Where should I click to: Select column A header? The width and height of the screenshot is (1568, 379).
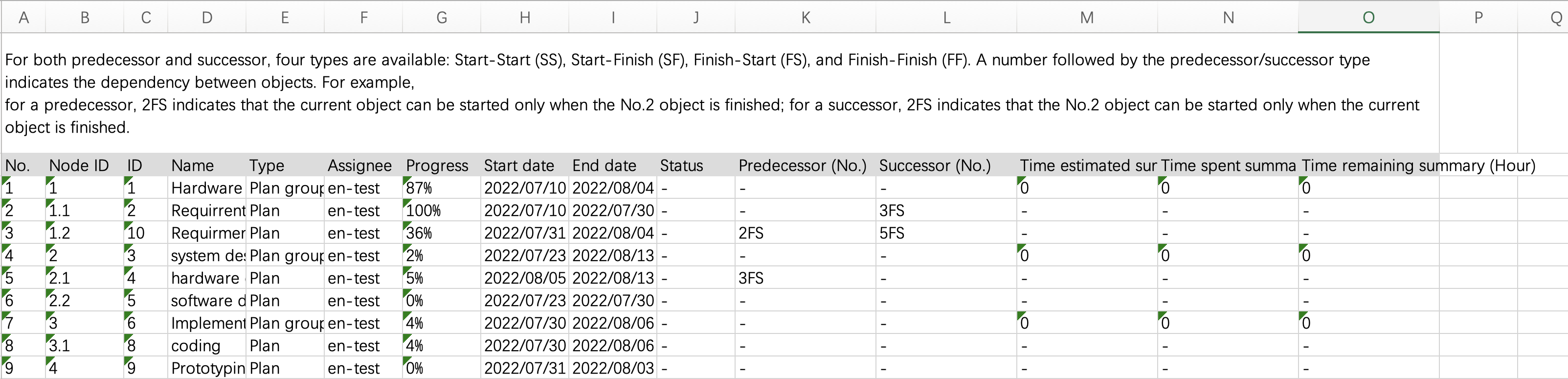click(24, 17)
